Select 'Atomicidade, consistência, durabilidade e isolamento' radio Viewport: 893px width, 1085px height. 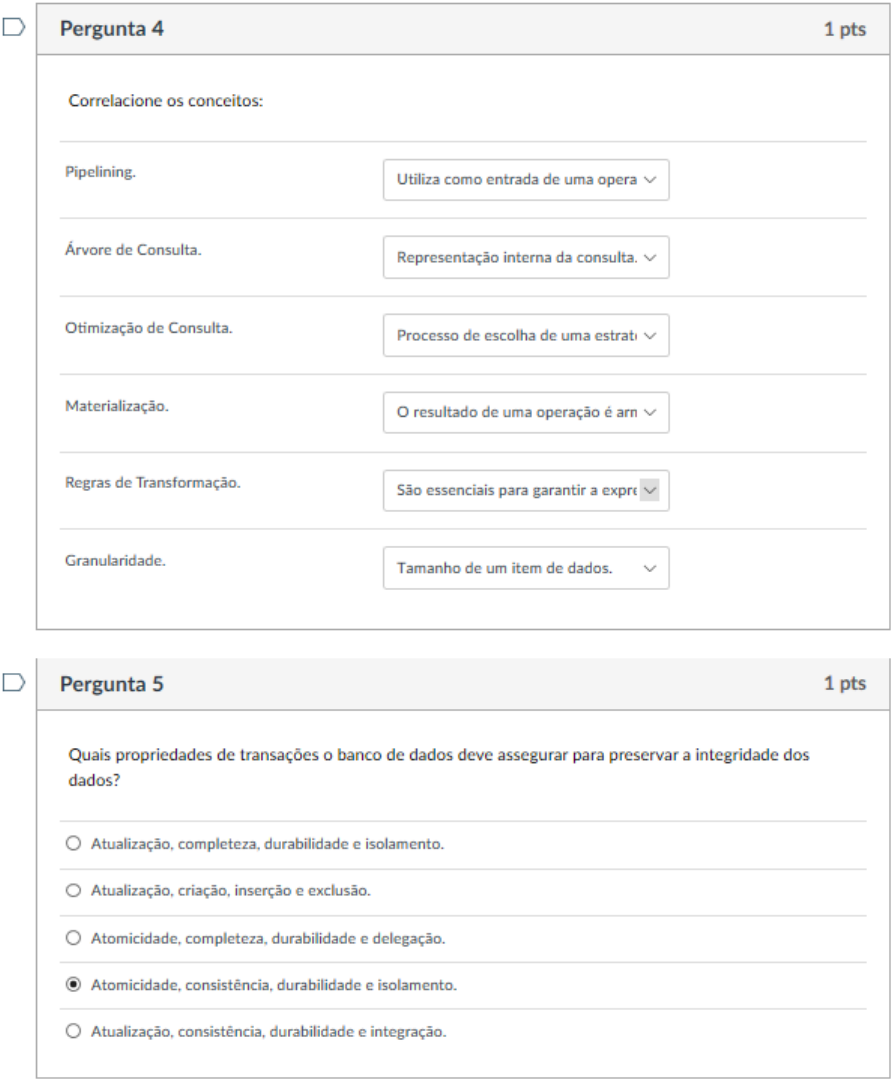[73, 985]
